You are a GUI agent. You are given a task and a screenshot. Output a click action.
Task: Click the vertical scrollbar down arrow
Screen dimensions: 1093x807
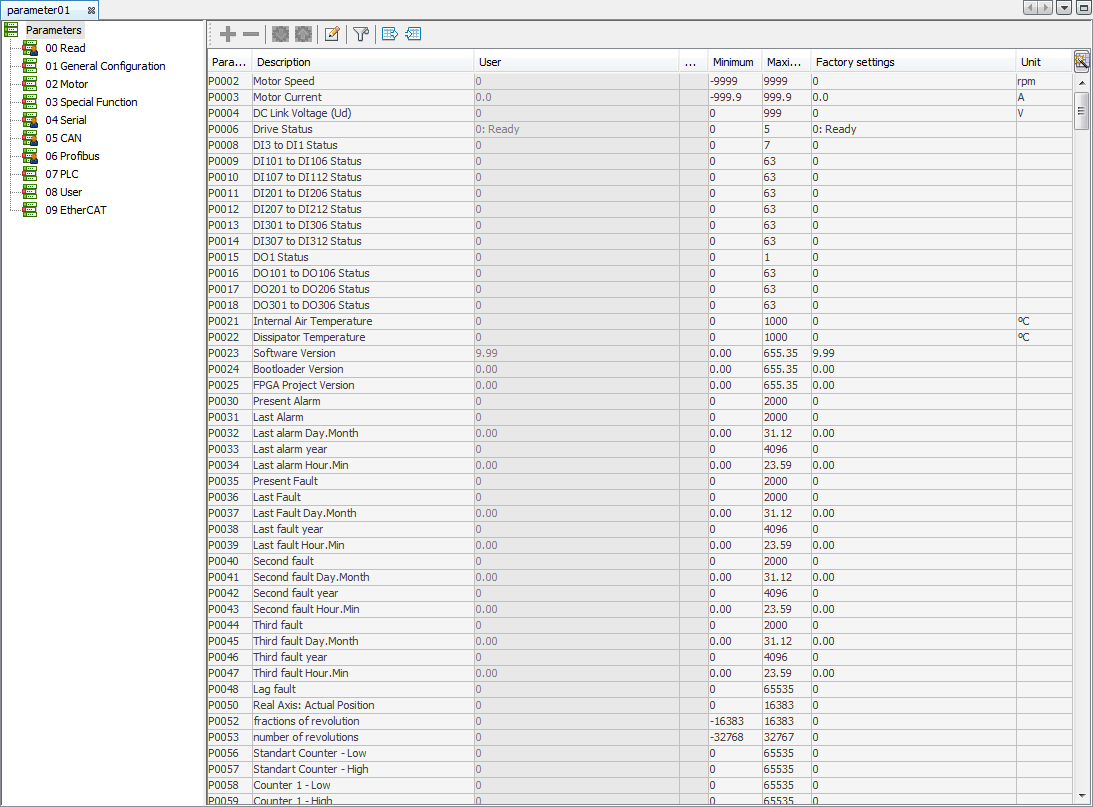1081,796
